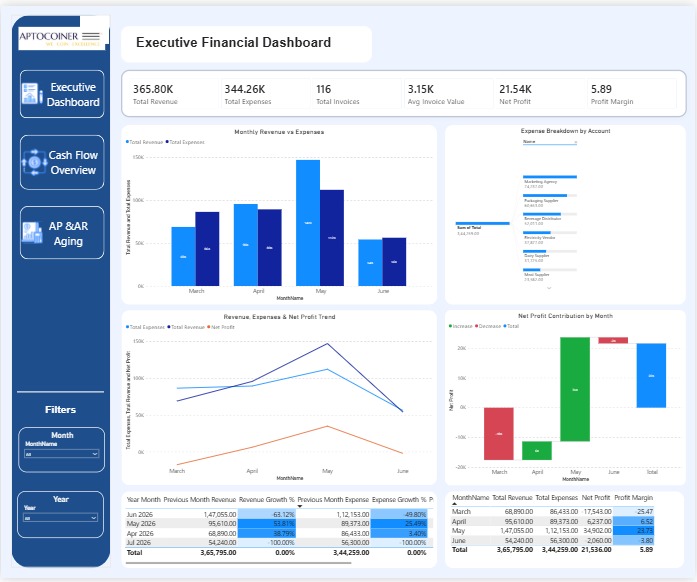Viewport: 697px width, 582px height.
Task: Click the horizontal scrollbar under growth table
Action: tap(238, 563)
